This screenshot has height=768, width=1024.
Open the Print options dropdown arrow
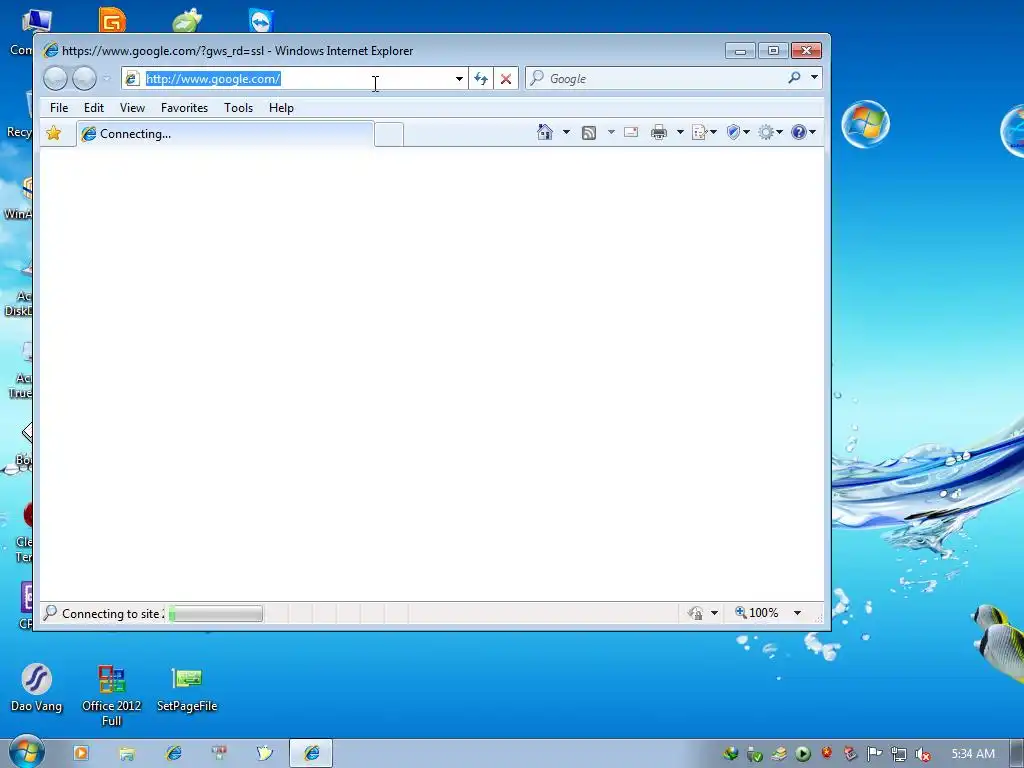pyautogui.click(x=680, y=133)
